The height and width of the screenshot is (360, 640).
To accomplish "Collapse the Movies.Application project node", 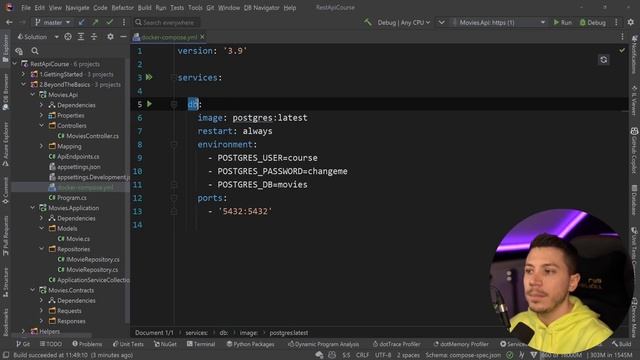I will pos(33,208).
